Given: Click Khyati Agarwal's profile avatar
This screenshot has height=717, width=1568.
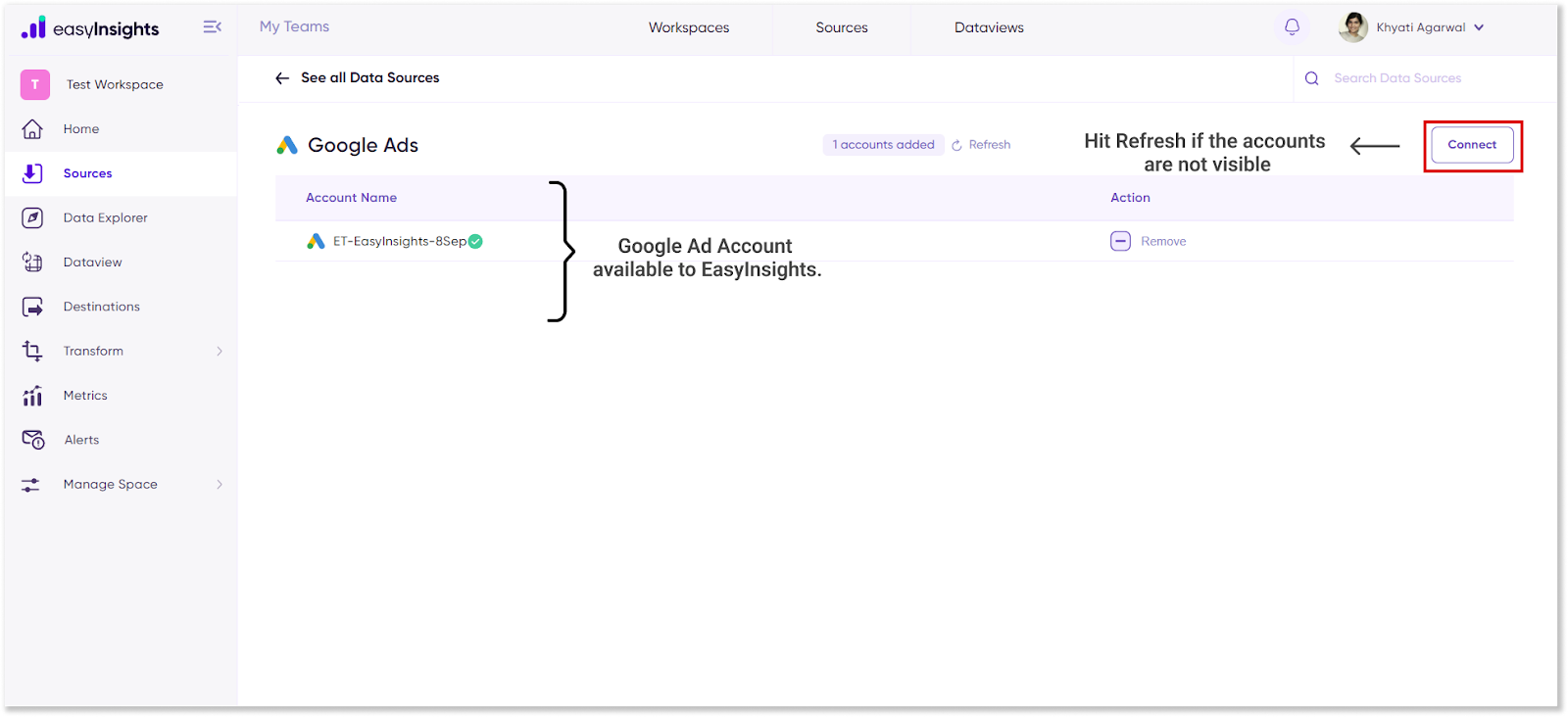Looking at the screenshot, I should click(x=1353, y=27).
